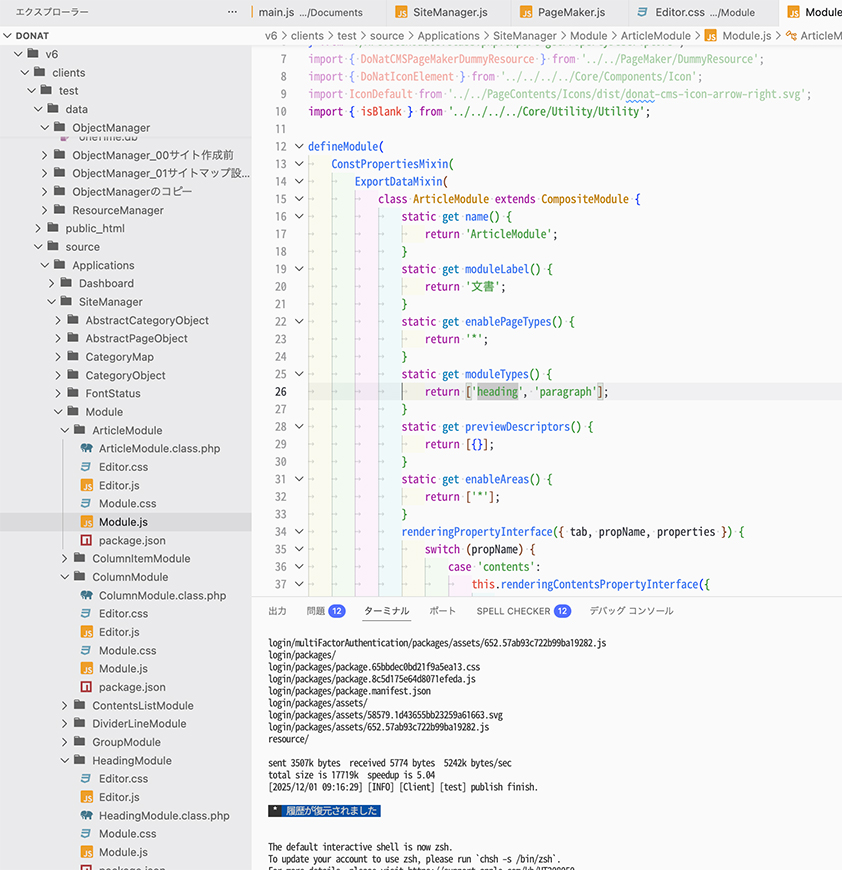The image size is (842, 870).
Task: Switch to the 出力 panel tab
Action: tap(277, 611)
